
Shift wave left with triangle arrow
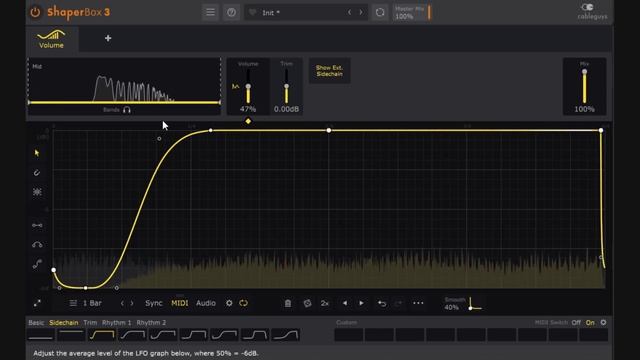(345, 303)
